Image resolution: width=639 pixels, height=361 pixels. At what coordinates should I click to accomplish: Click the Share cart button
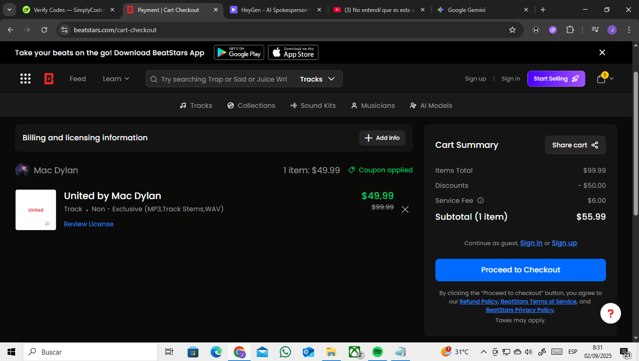tap(575, 145)
